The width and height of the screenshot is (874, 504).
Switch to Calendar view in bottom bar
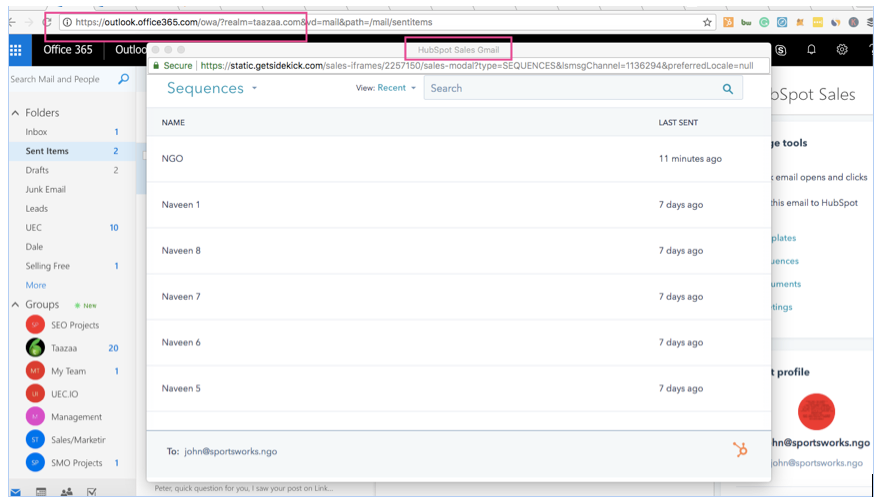(41, 492)
